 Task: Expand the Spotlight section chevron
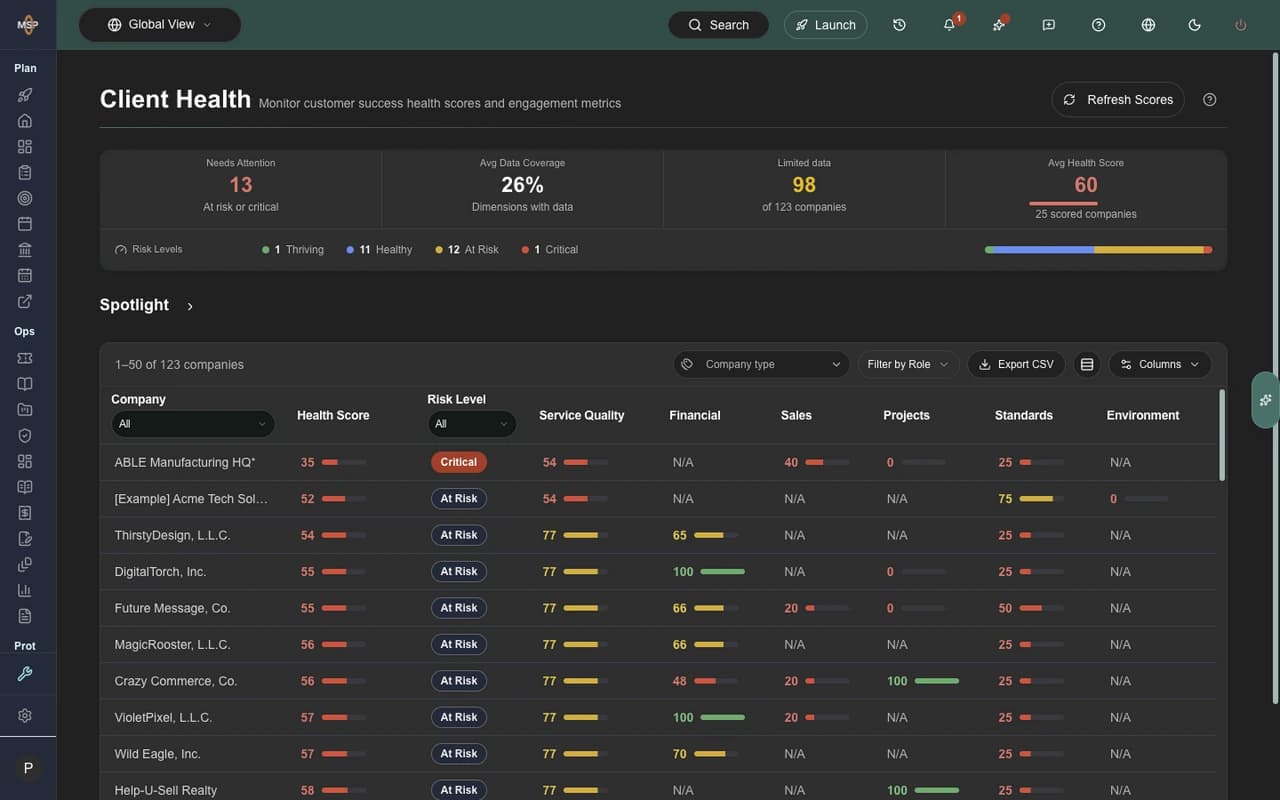pos(190,306)
